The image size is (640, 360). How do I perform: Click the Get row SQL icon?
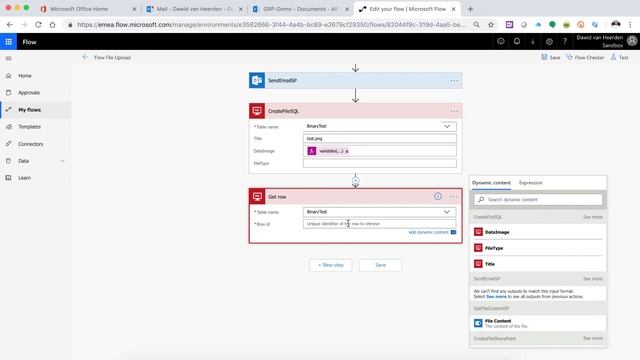click(x=257, y=197)
